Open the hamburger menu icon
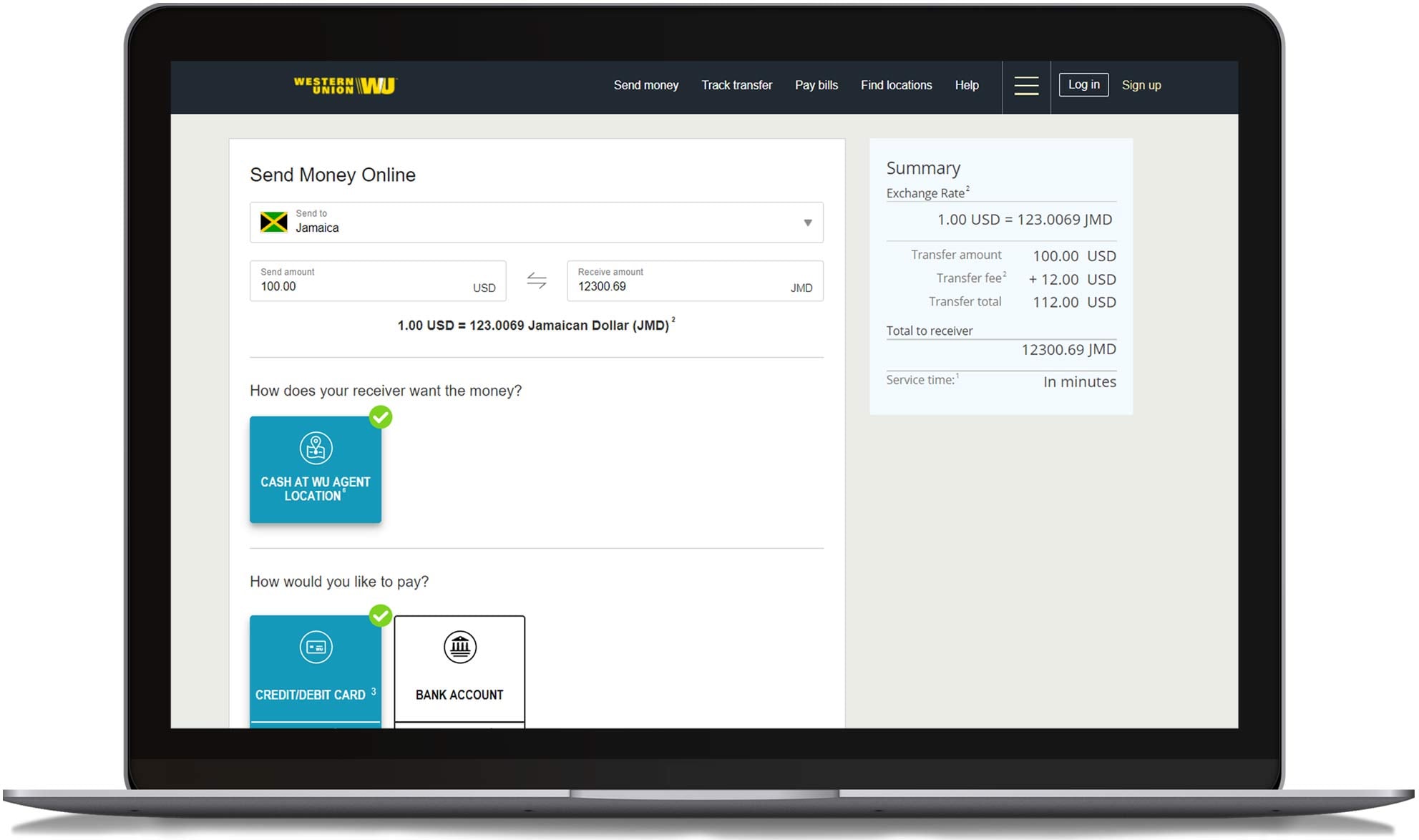The height and width of the screenshot is (840, 1419). [1025, 86]
